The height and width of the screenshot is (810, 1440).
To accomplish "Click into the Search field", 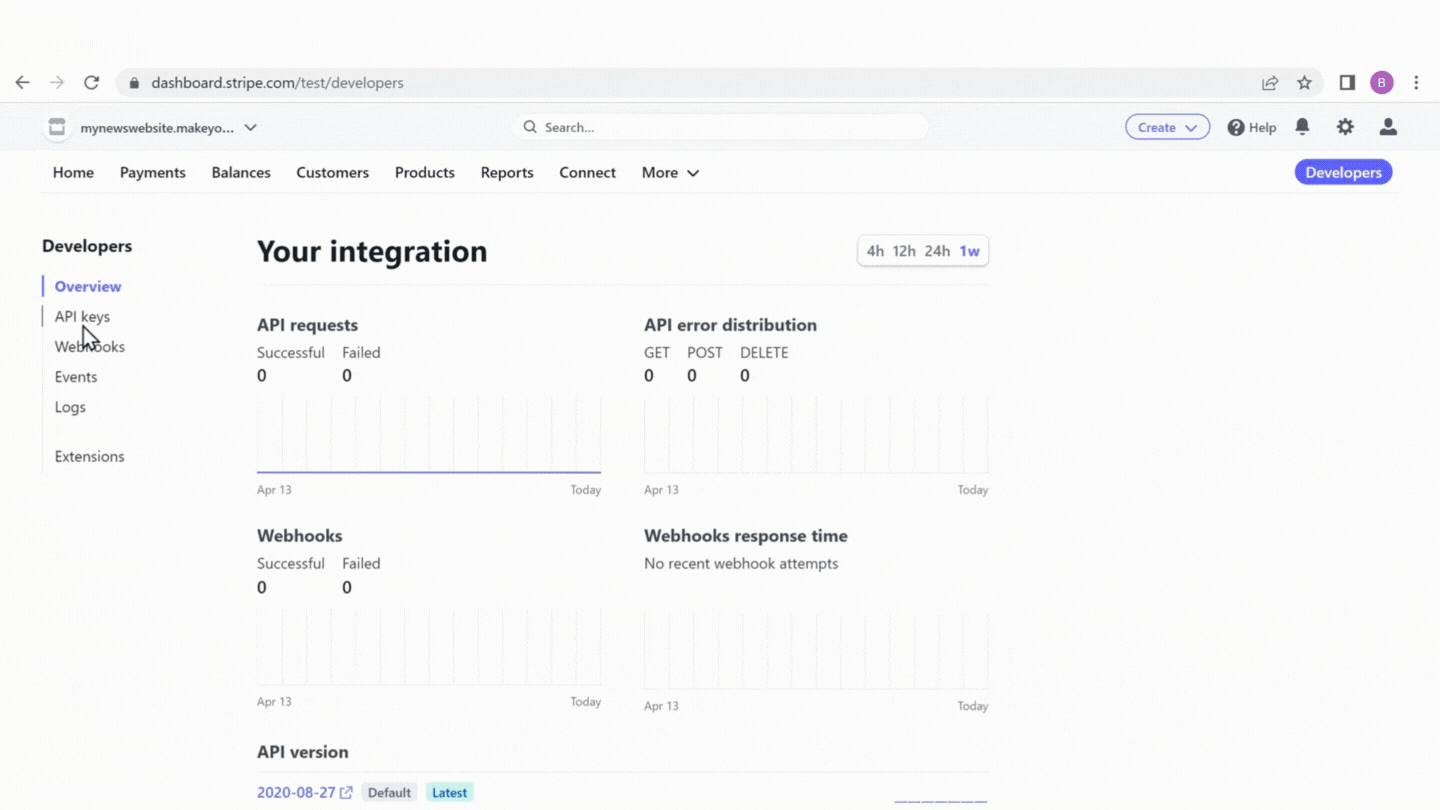I will click(720, 127).
